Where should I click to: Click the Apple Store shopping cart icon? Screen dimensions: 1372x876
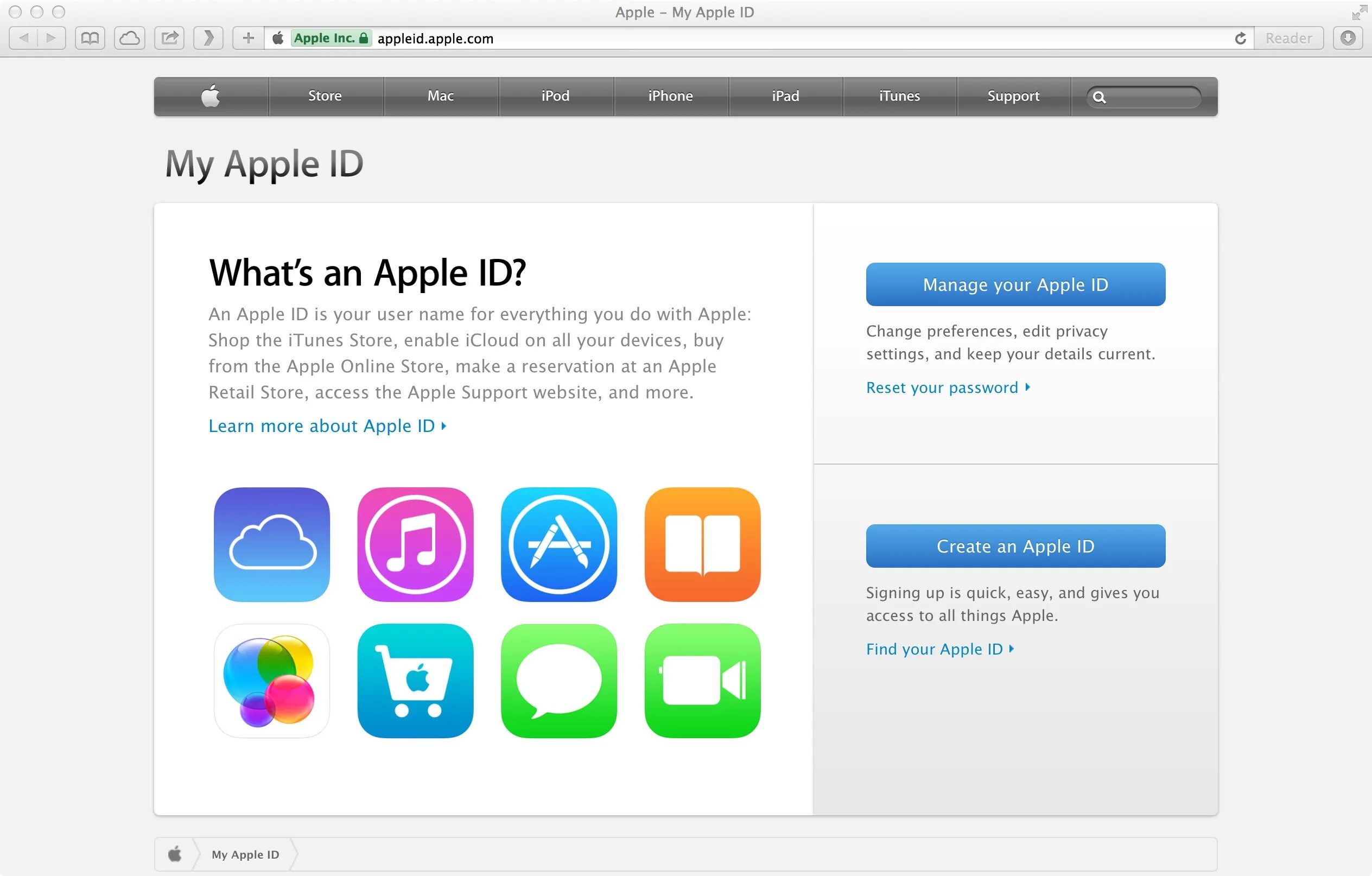[415, 681]
